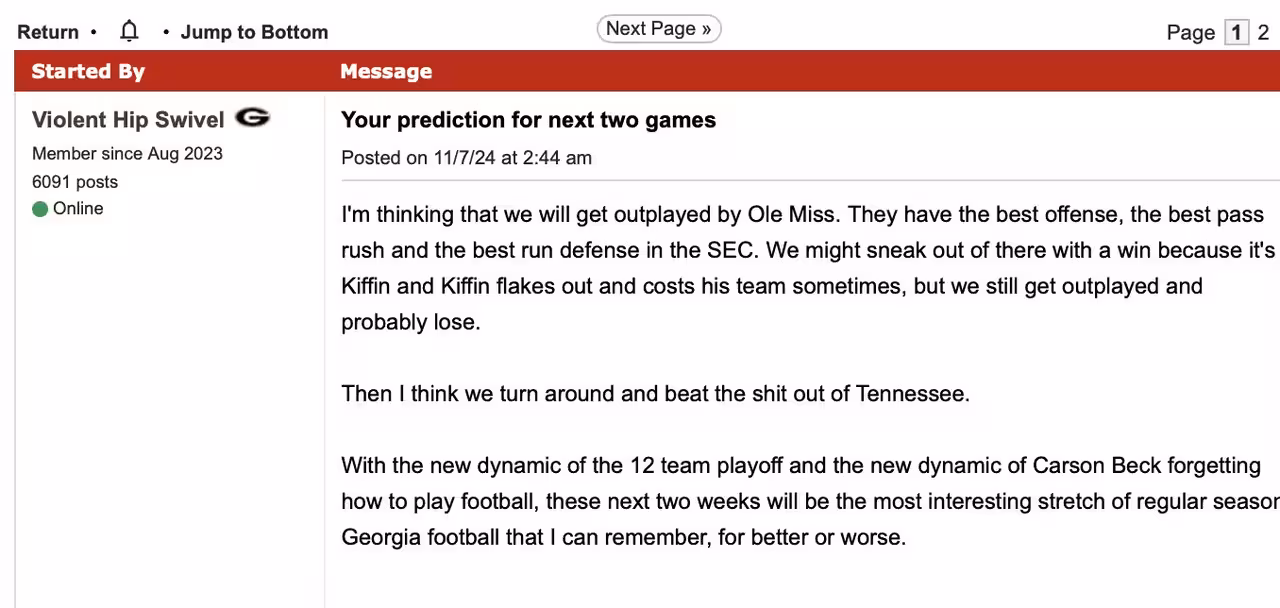
Task: Click the notification bell icon
Action: click(129, 31)
